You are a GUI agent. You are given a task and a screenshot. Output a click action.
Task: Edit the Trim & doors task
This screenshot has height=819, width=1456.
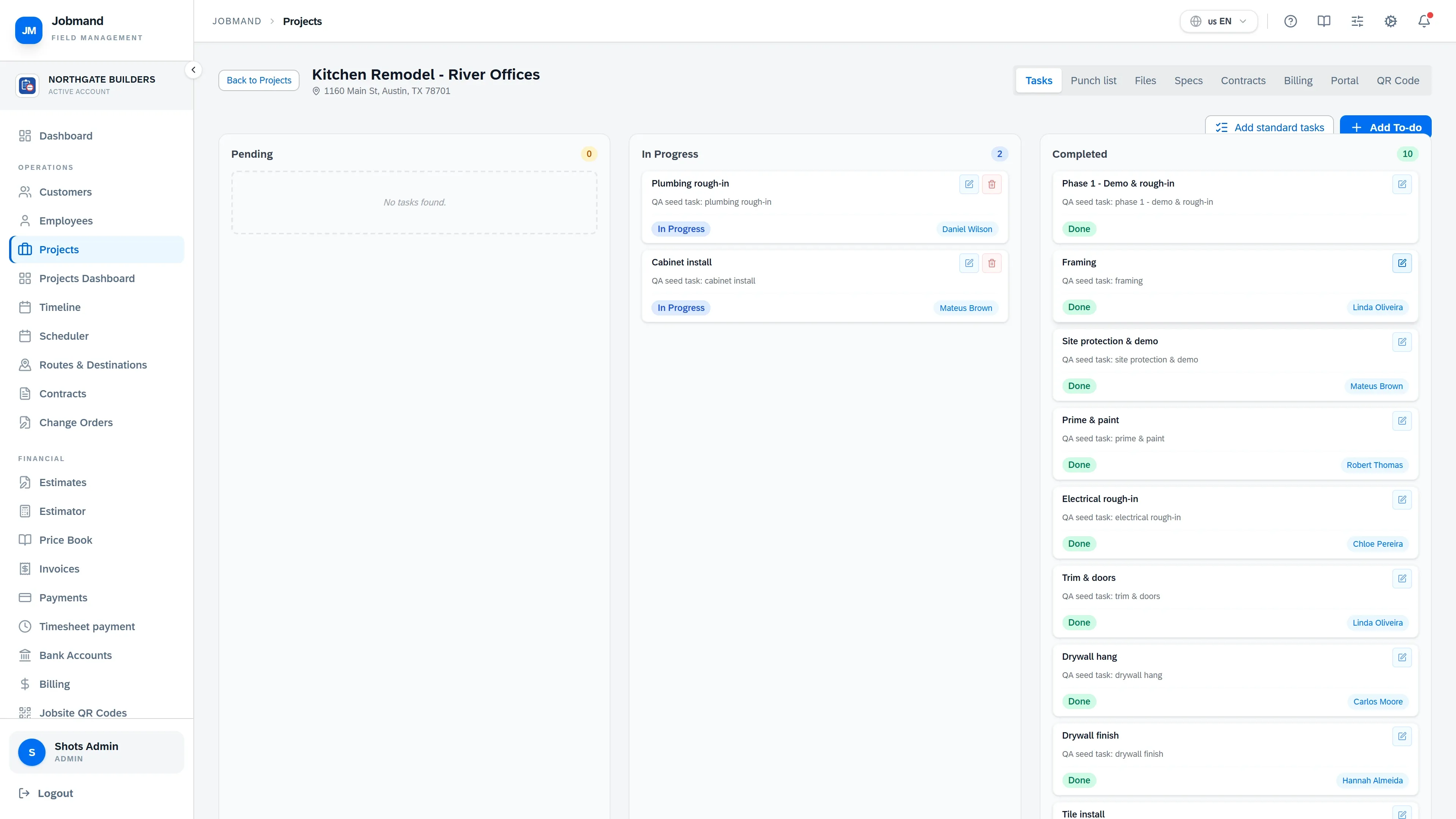(x=1402, y=578)
